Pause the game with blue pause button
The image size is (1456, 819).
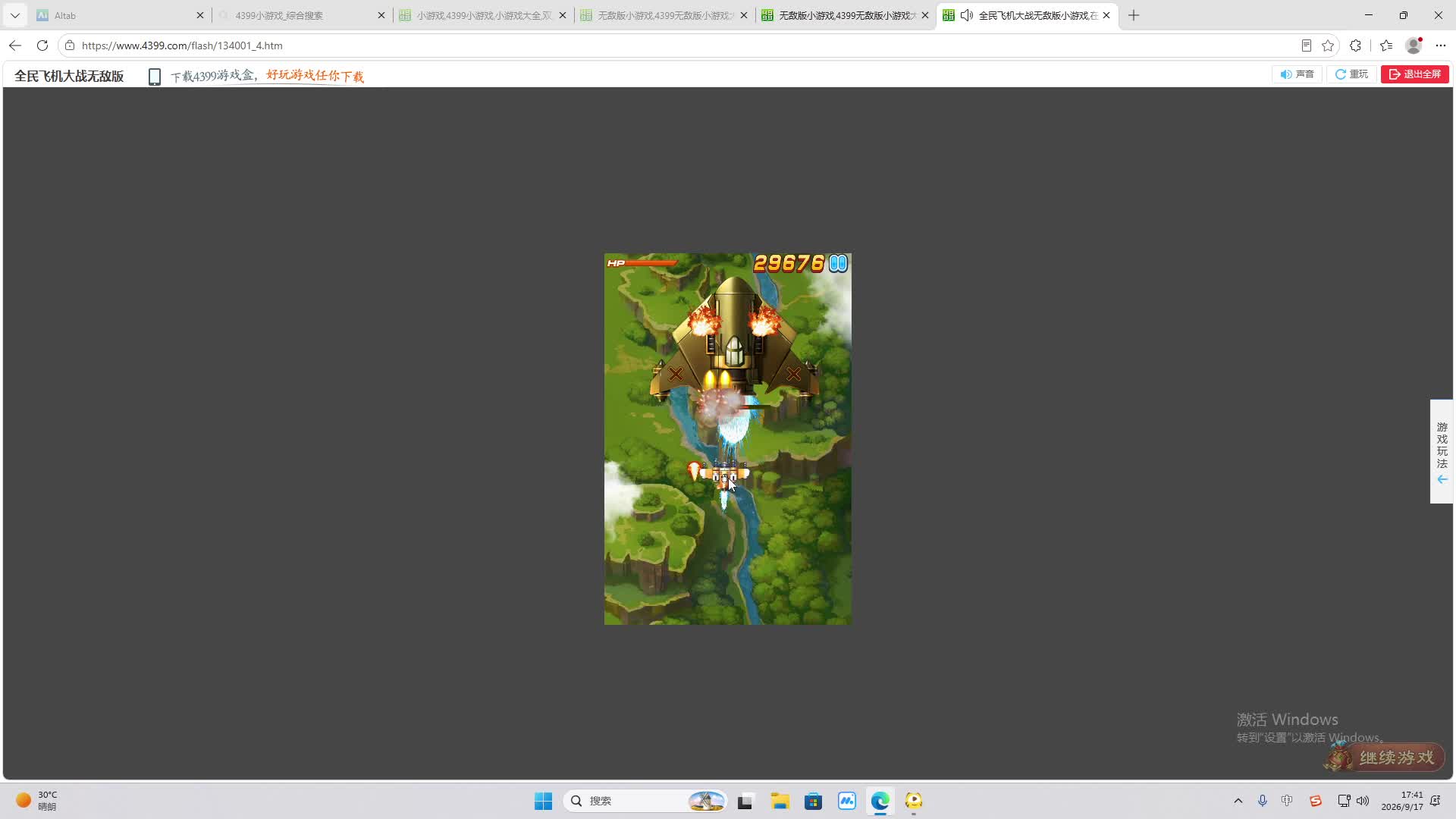click(838, 263)
